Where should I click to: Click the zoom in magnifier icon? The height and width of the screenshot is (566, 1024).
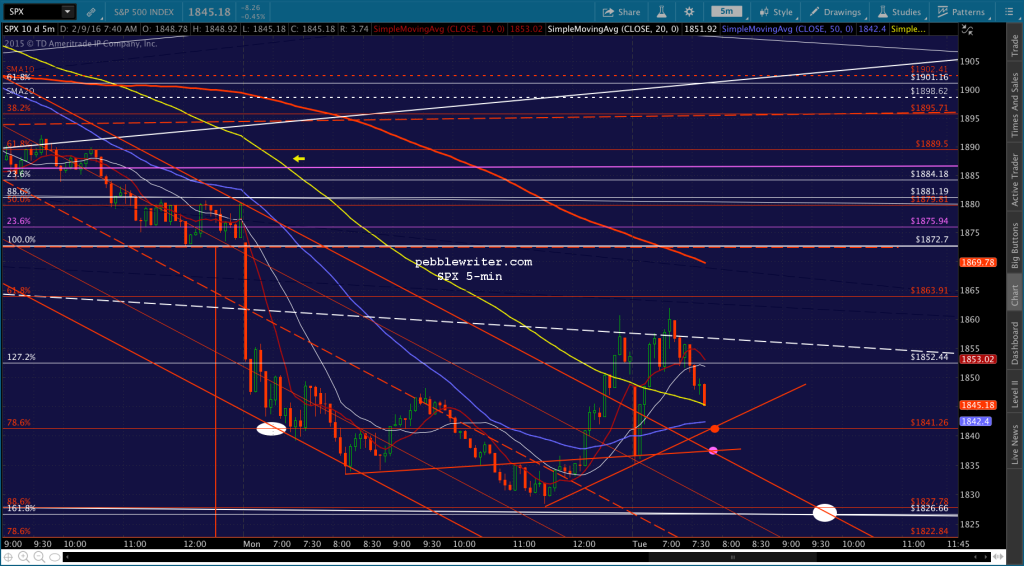coord(22,558)
